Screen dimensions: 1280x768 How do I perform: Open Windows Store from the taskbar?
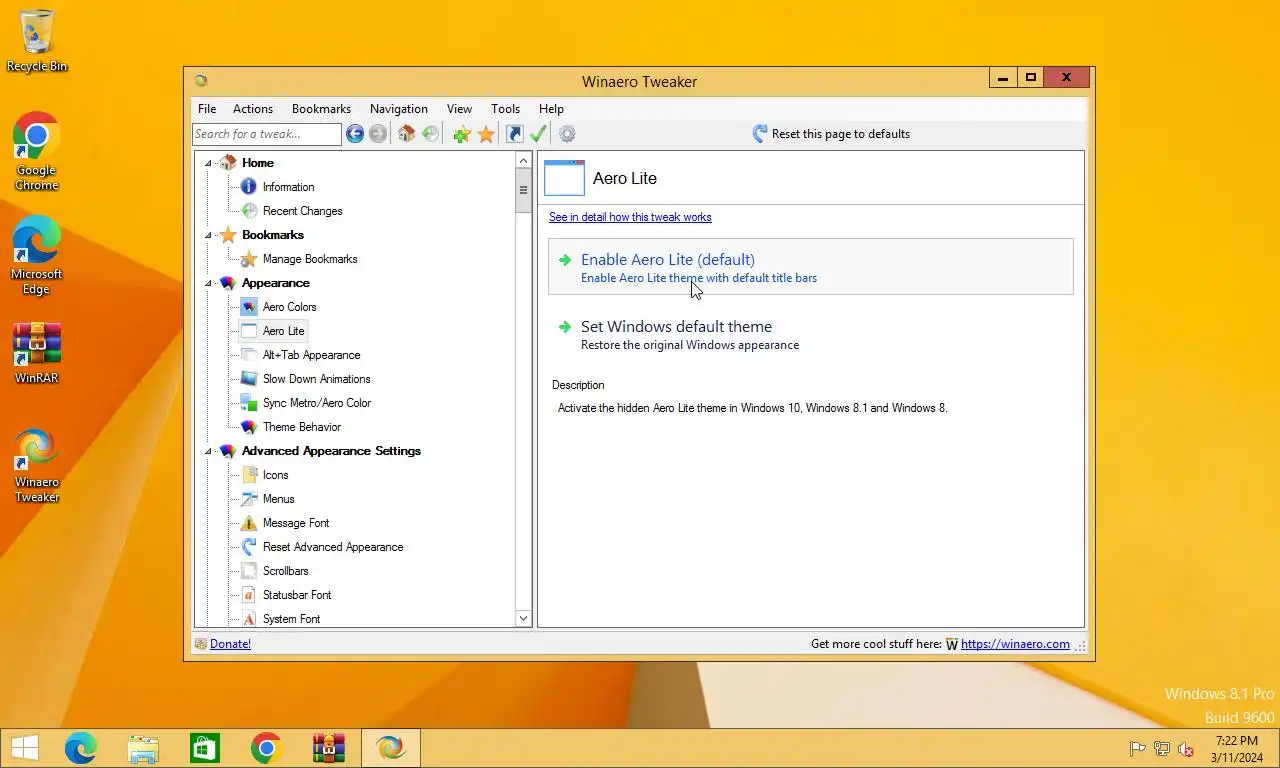[x=205, y=748]
